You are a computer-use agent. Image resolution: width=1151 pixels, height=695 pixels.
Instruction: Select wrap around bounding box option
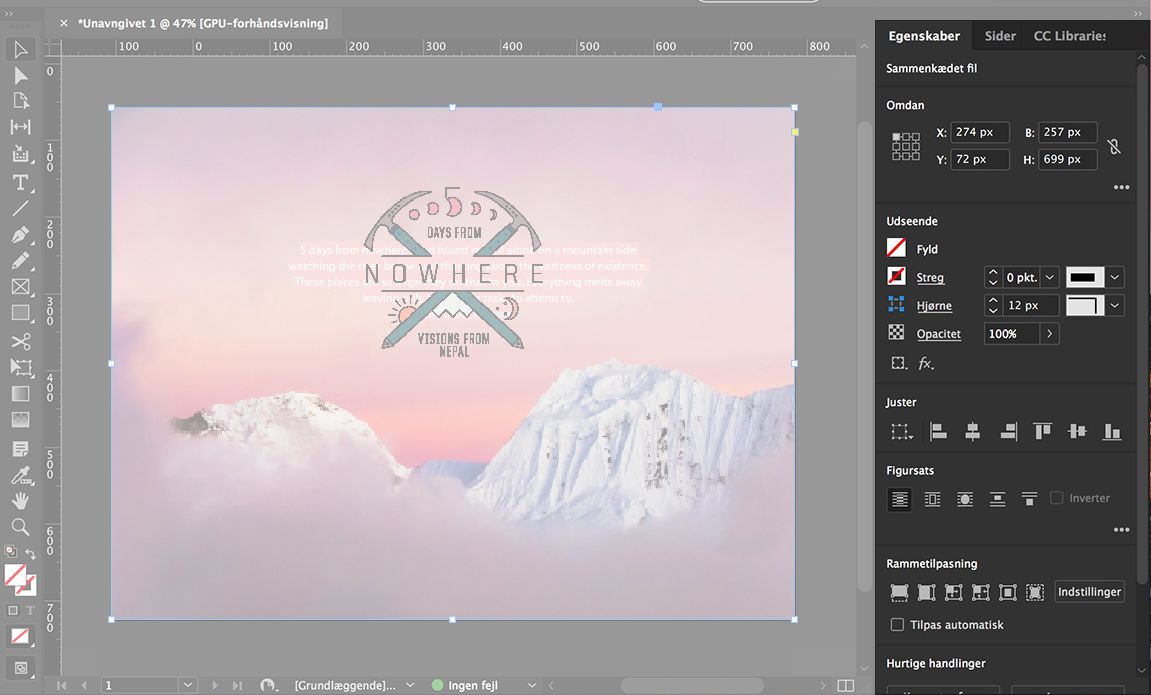pyautogui.click(x=932, y=500)
